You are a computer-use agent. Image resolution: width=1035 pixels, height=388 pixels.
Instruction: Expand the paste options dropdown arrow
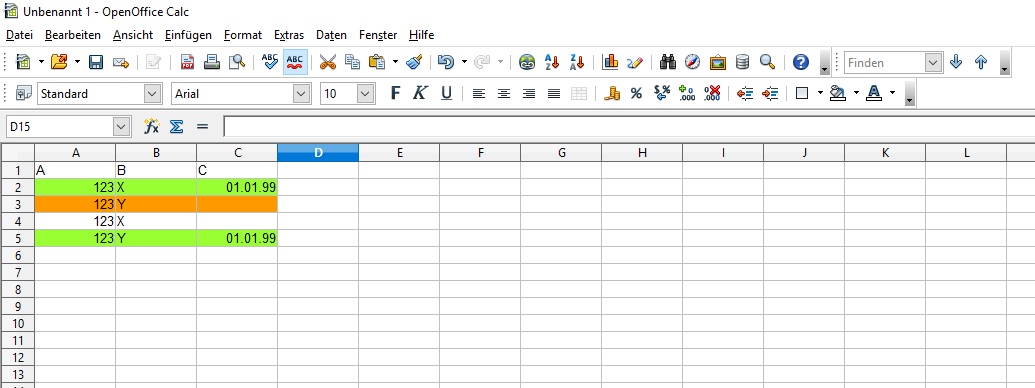click(x=395, y=62)
